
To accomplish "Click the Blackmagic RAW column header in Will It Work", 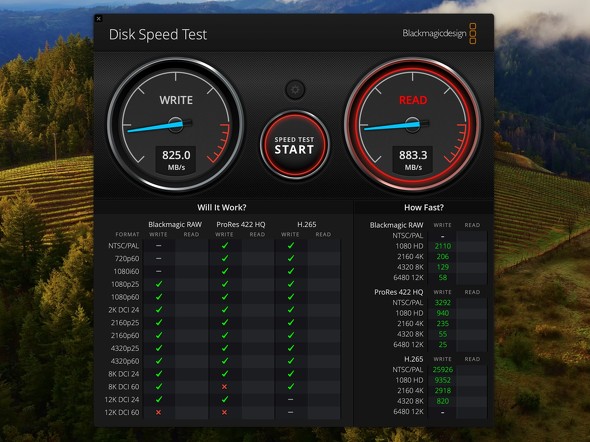I will (x=175, y=225).
